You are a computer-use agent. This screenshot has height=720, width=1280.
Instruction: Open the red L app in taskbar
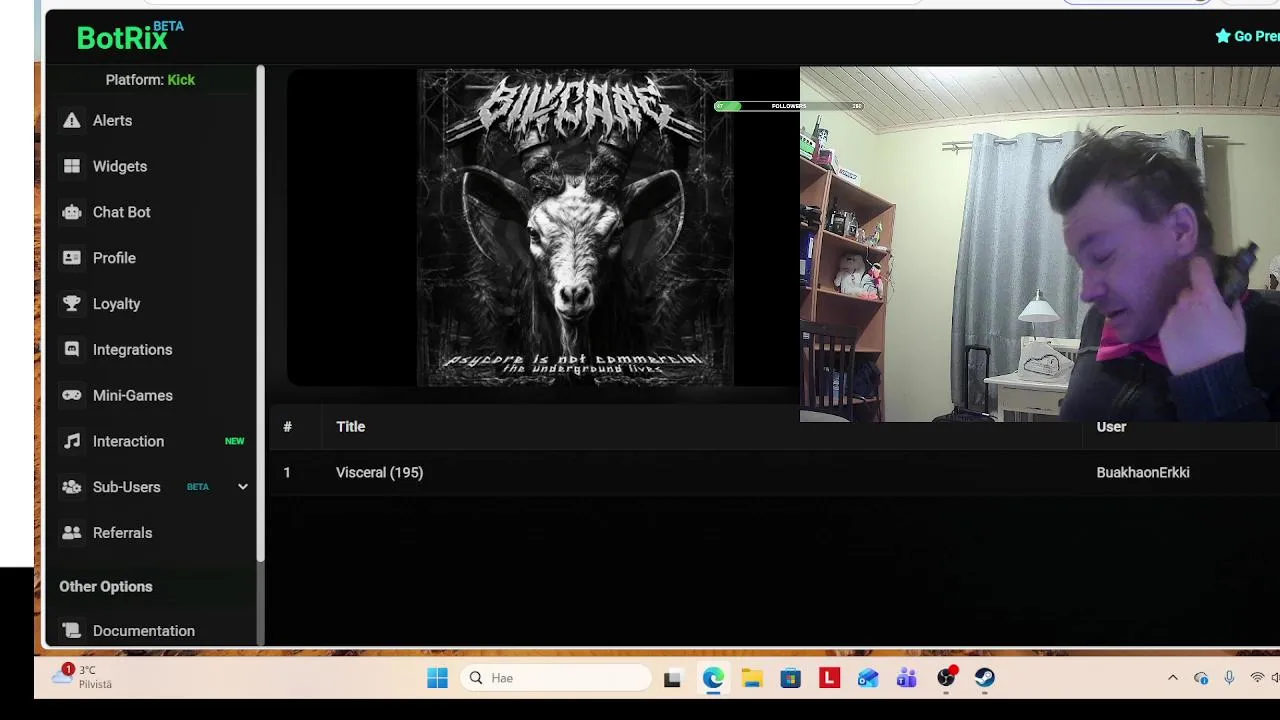click(x=829, y=678)
